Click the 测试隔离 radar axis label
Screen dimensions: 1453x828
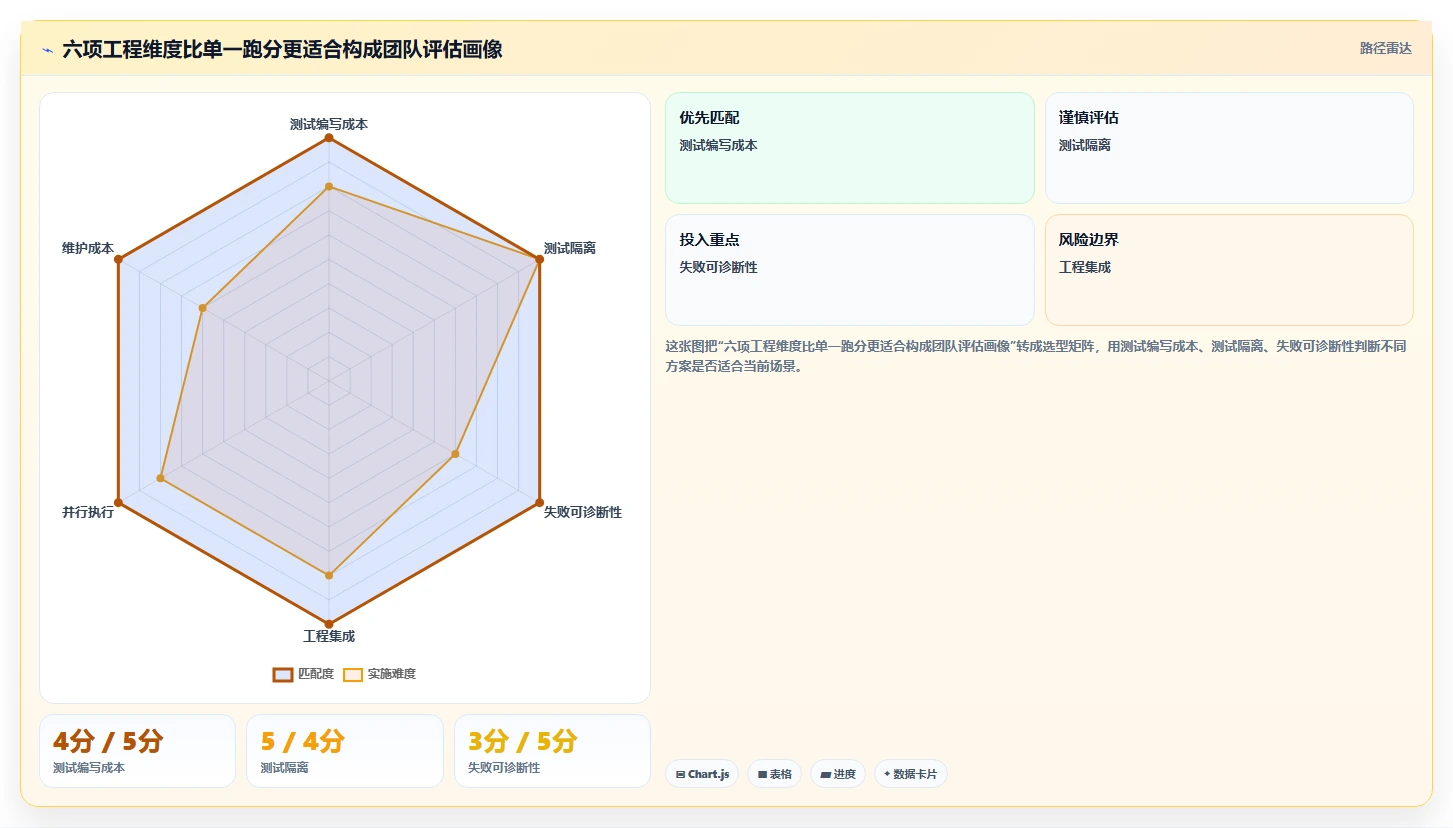(570, 248)
